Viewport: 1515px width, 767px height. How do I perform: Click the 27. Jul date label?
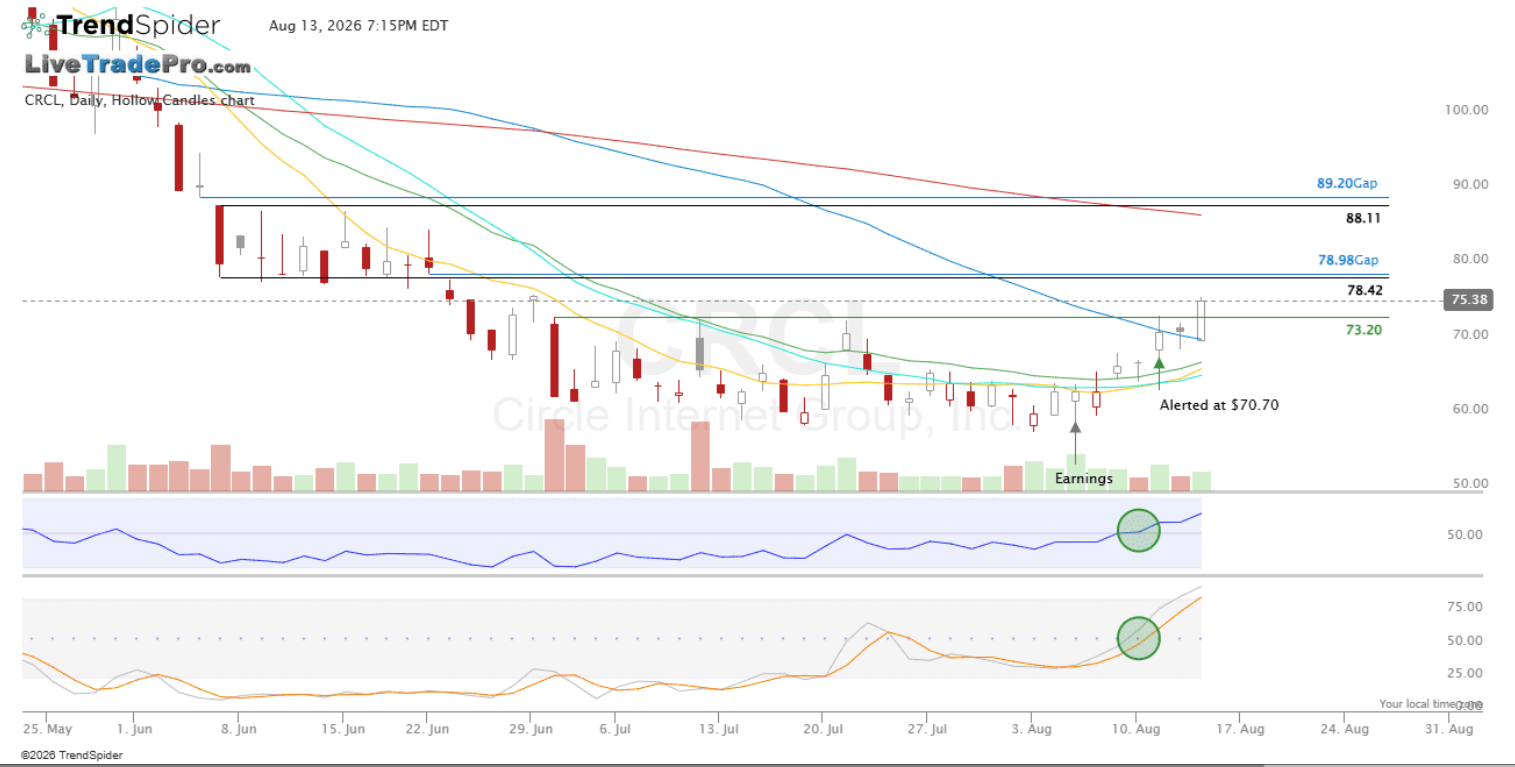(x=927, y=731)
